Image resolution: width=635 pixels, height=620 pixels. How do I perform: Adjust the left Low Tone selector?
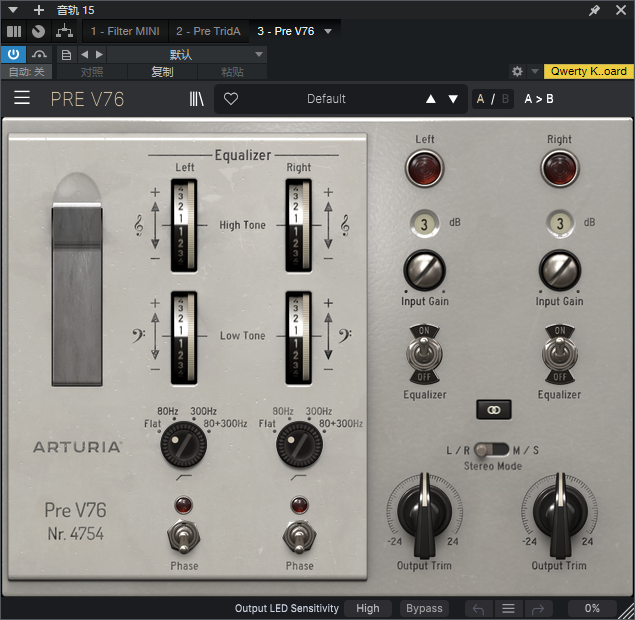point(184,337)
